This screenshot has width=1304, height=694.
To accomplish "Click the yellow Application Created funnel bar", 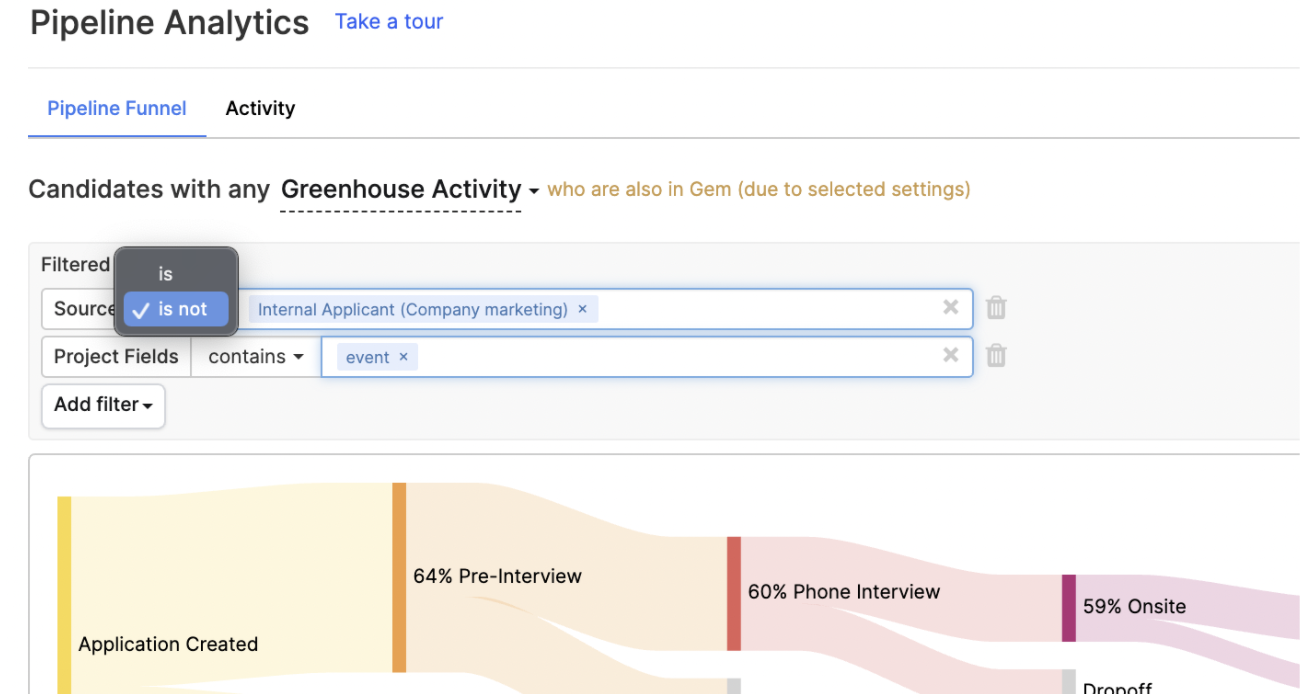I will [64, 595].
